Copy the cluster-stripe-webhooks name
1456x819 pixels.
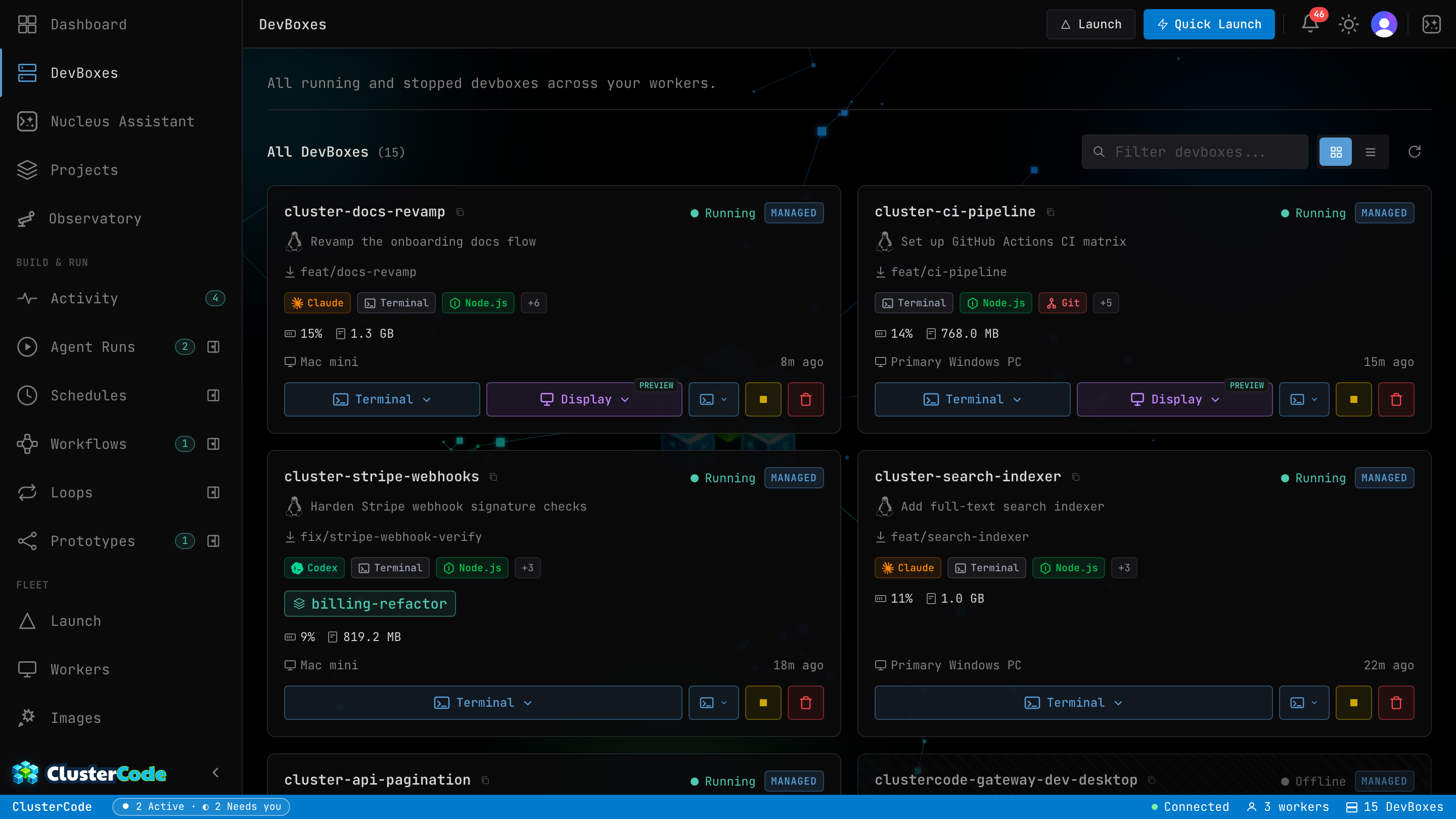[x=493, y=477]
